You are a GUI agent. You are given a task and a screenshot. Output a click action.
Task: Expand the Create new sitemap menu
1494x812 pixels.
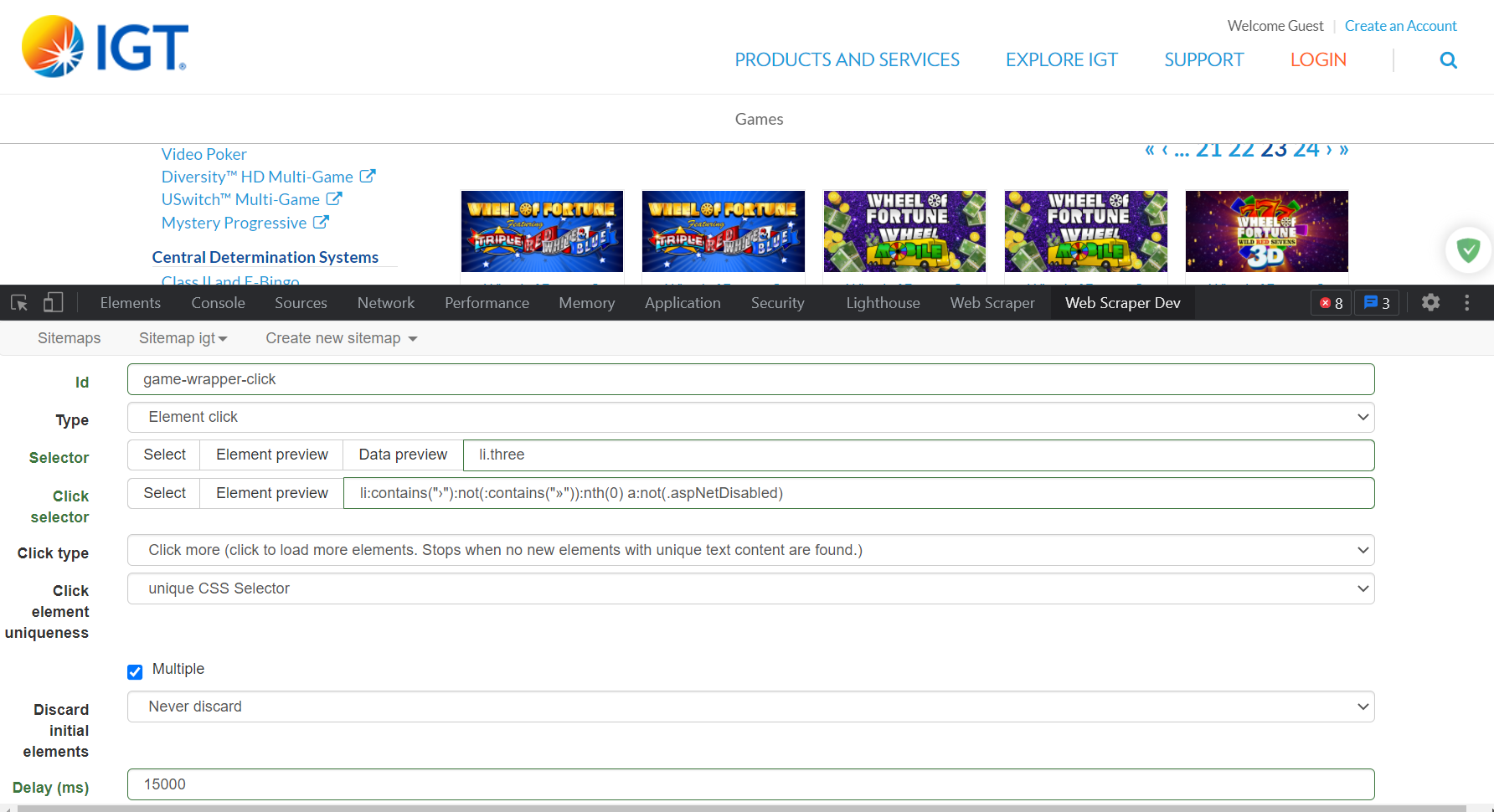(341, 338)
